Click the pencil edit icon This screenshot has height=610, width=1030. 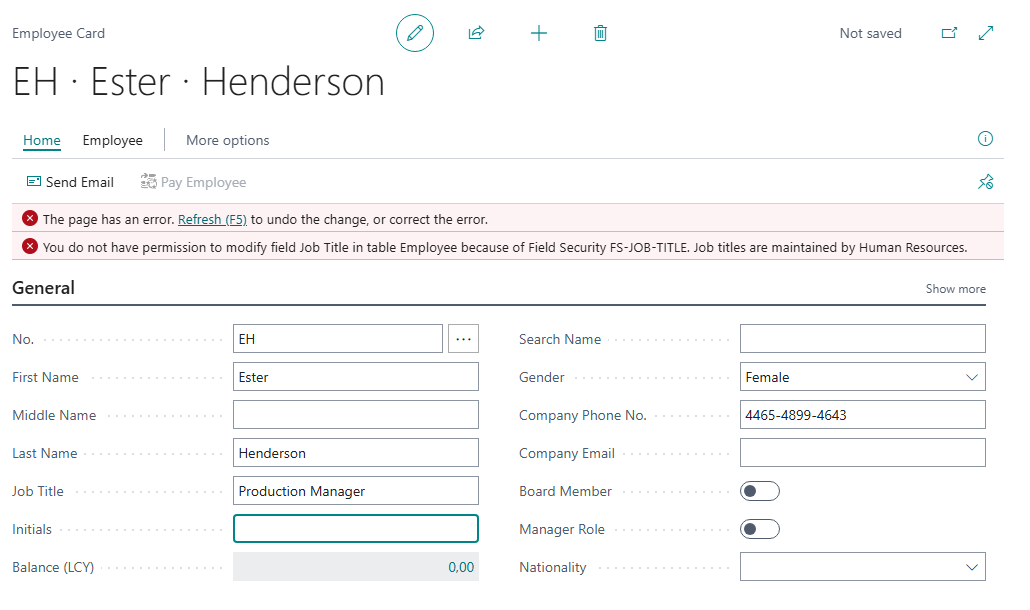click(414, 33)
